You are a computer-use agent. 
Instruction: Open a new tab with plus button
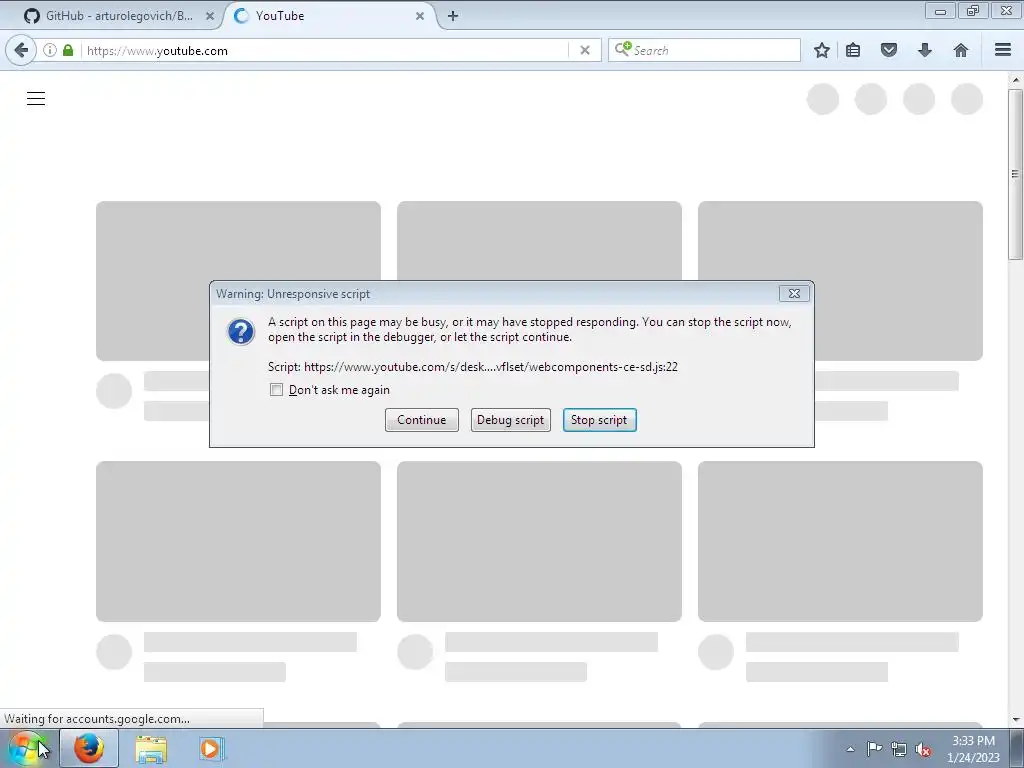click(453, 16)
